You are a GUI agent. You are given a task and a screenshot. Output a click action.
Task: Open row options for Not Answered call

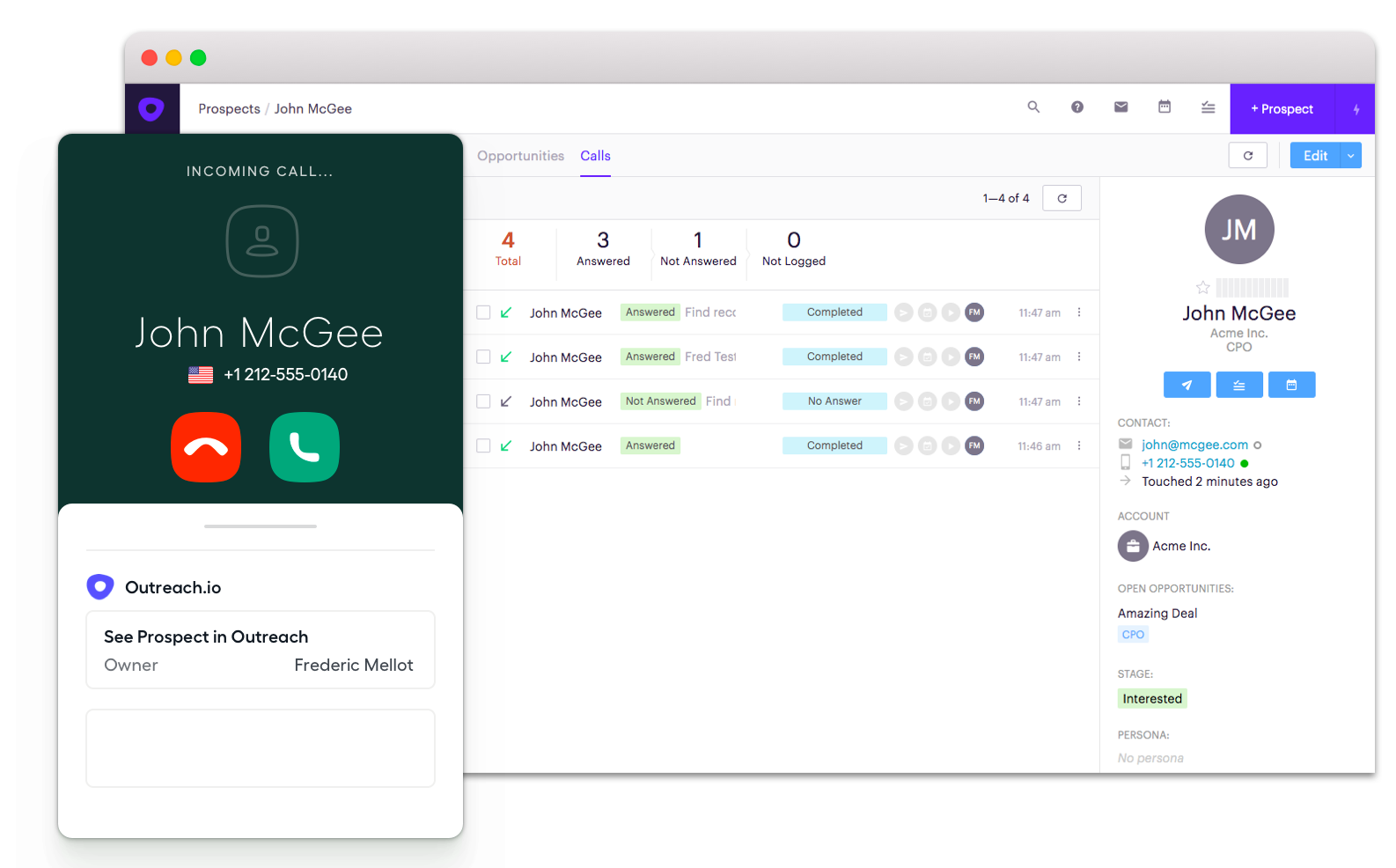coord(1079,401)
